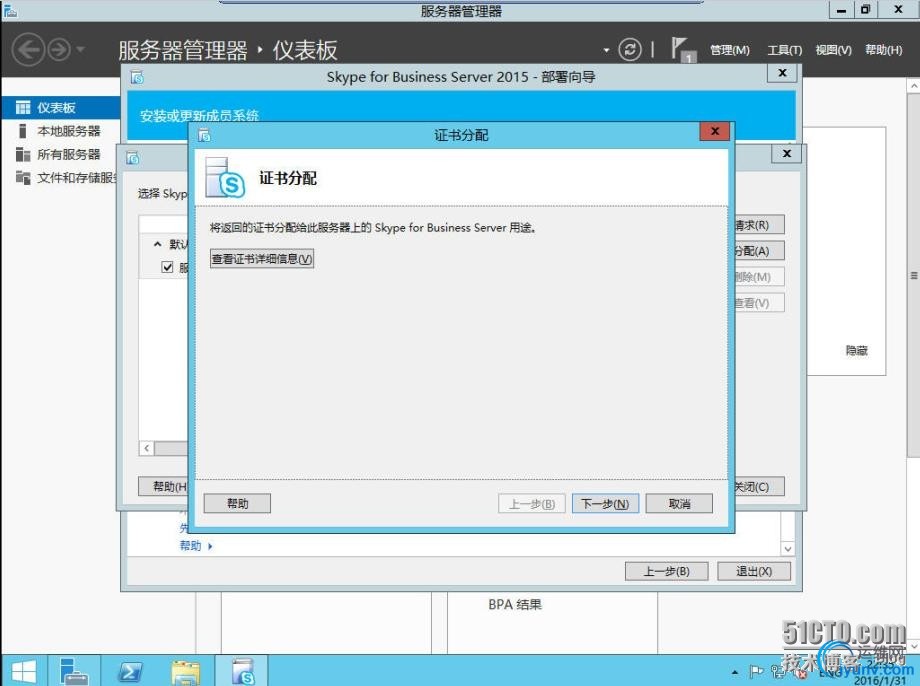Click the Local Server sidebar icon

pos(23,131)
